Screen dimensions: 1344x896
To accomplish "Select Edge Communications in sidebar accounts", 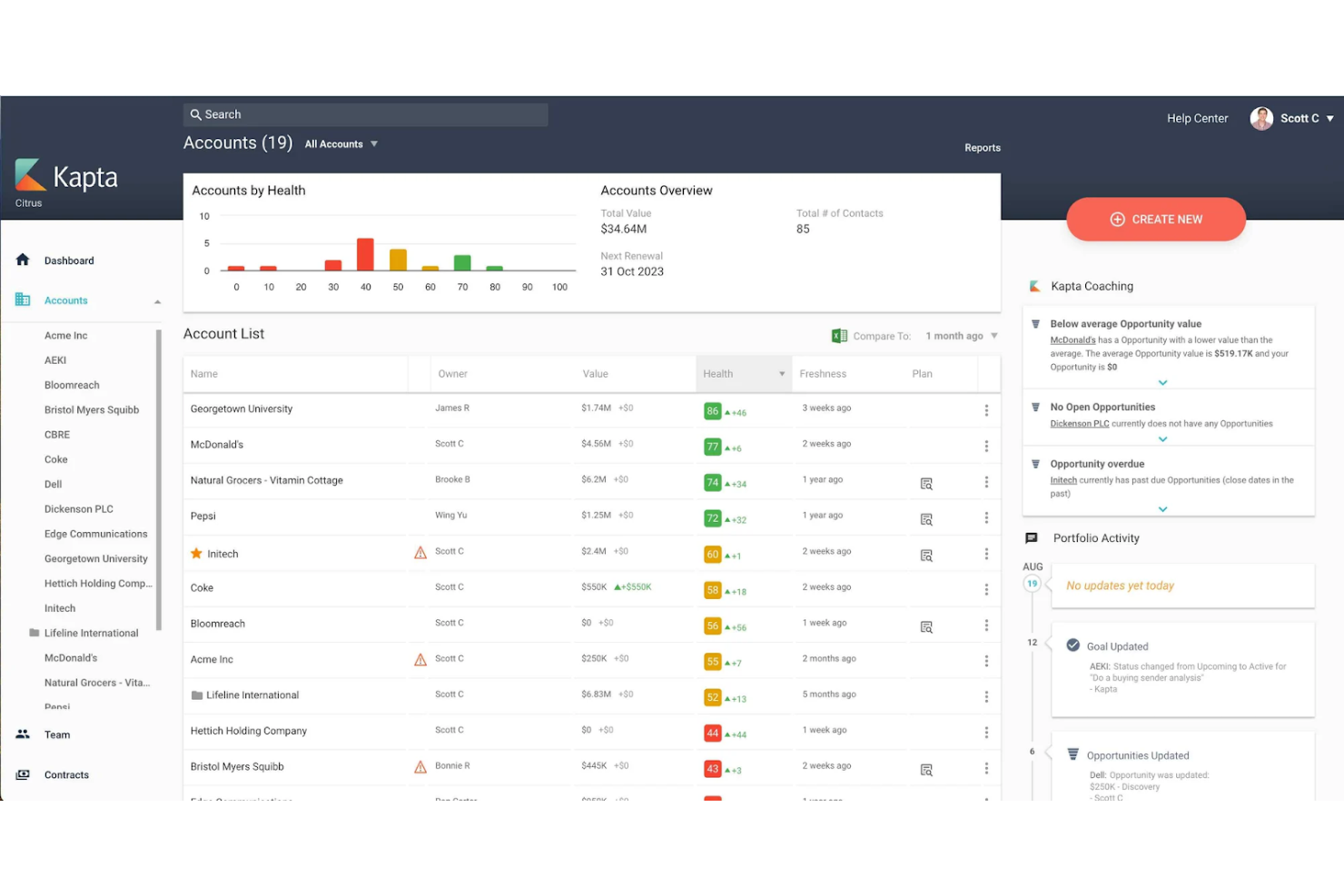I will coord(95,534).
